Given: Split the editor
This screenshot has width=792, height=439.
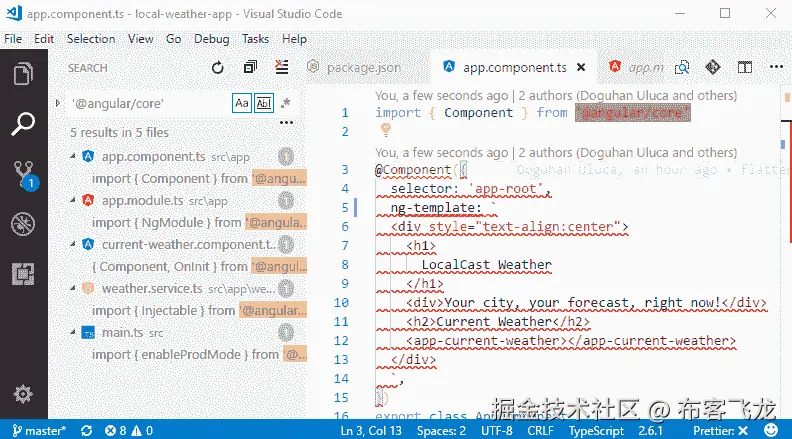Looking at the screenshot, I should pos(745,67).
